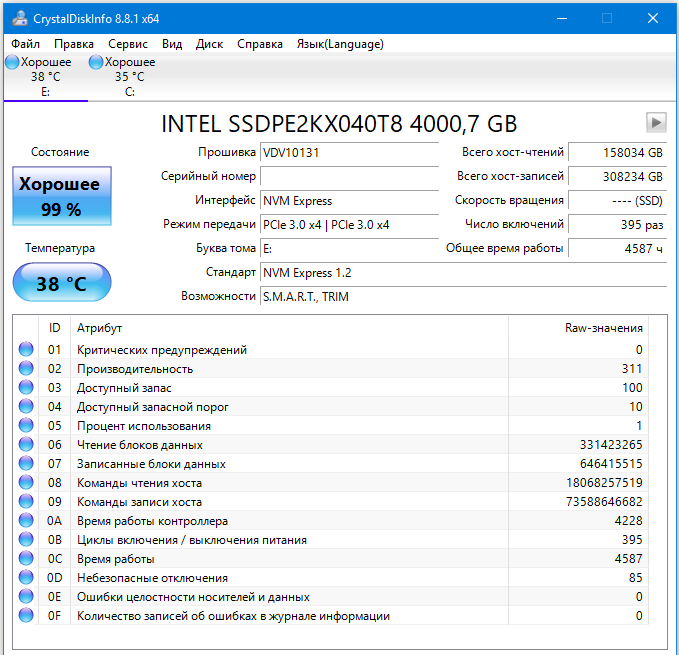The height and width of the screenshot is (655, 679).
Task: Click the power-on hours value 4587 ч
Action: (617, 249)
